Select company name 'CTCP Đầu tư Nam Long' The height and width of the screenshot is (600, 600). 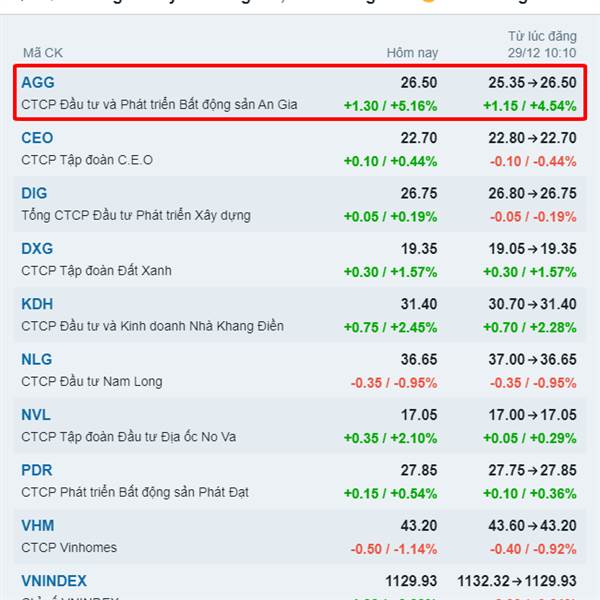92,382
